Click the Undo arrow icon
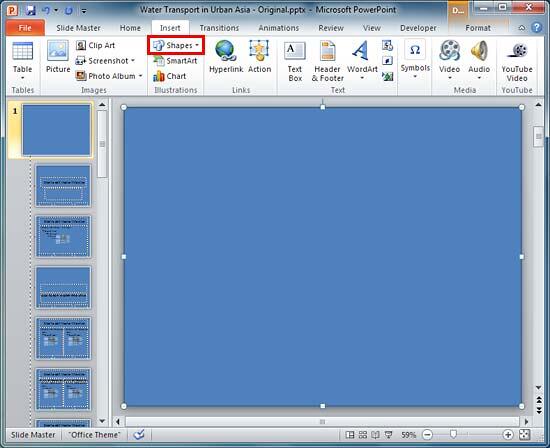This screenshot has width=550, height=448. 46,11
